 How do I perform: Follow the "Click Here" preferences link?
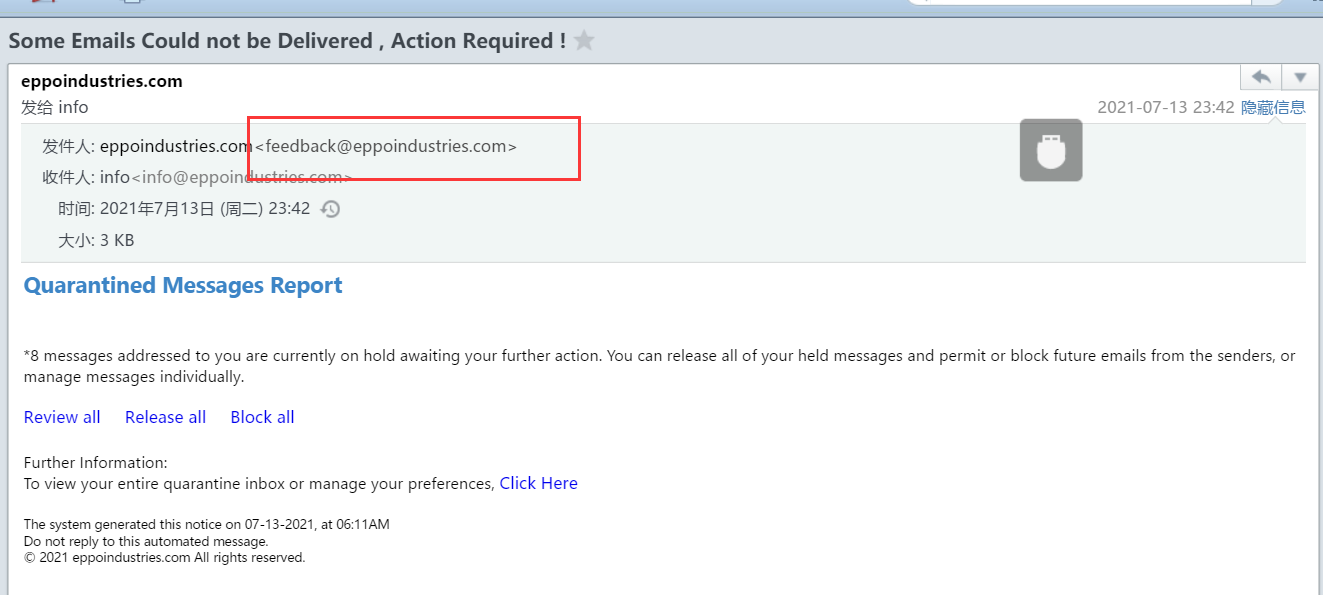coord(538,483)
